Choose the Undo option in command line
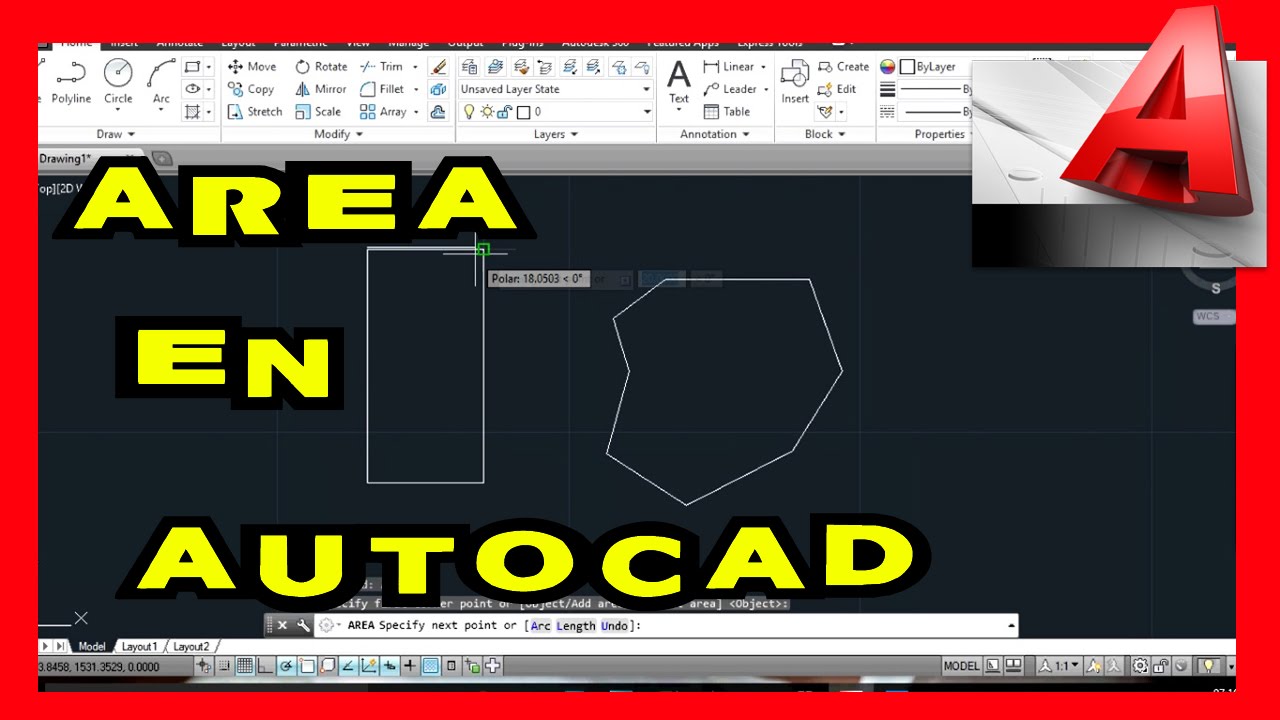The height and width of the screenshot is (720, 1280). click(x=615, y=626)
